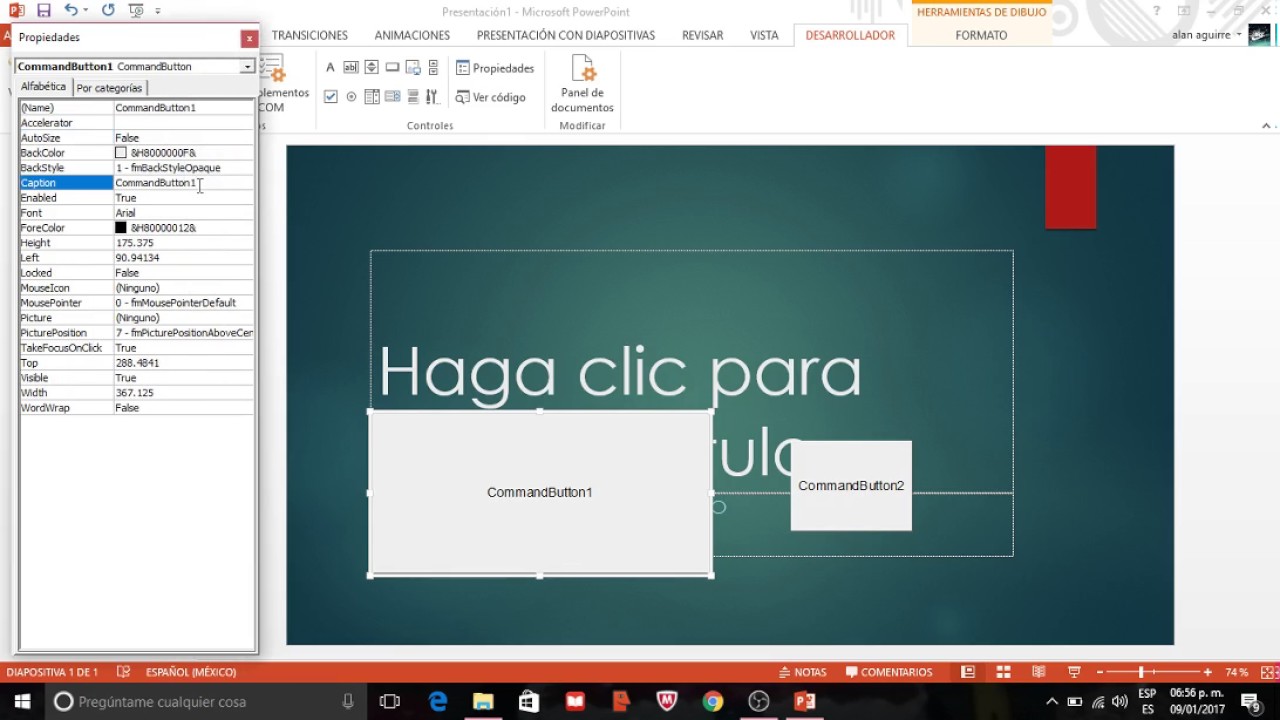Switch to Normal view in the status bar
Screen dimensions: 1280x720
[968, 672]
